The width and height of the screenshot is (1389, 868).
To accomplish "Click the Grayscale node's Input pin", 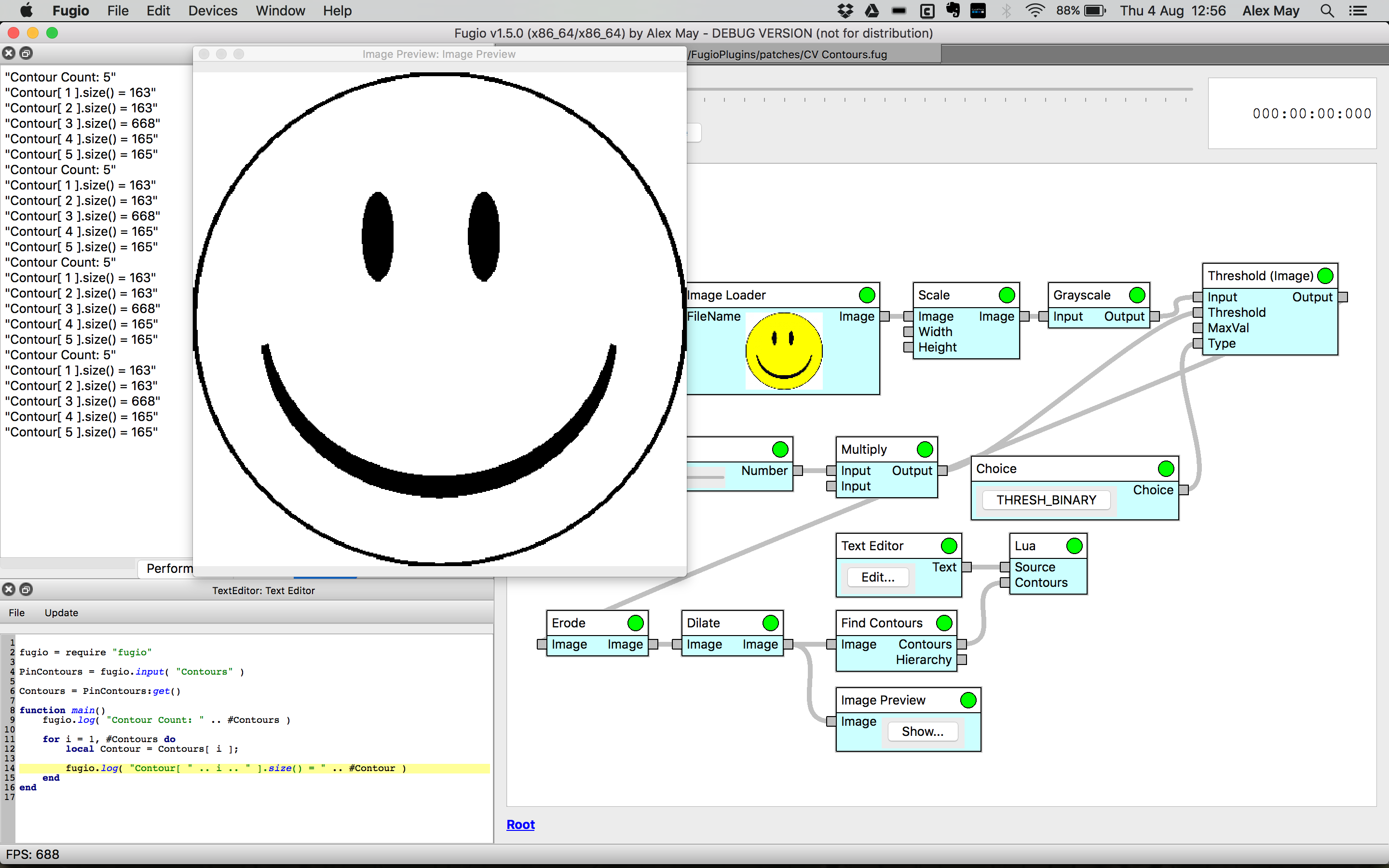I will pos(1043,316).
